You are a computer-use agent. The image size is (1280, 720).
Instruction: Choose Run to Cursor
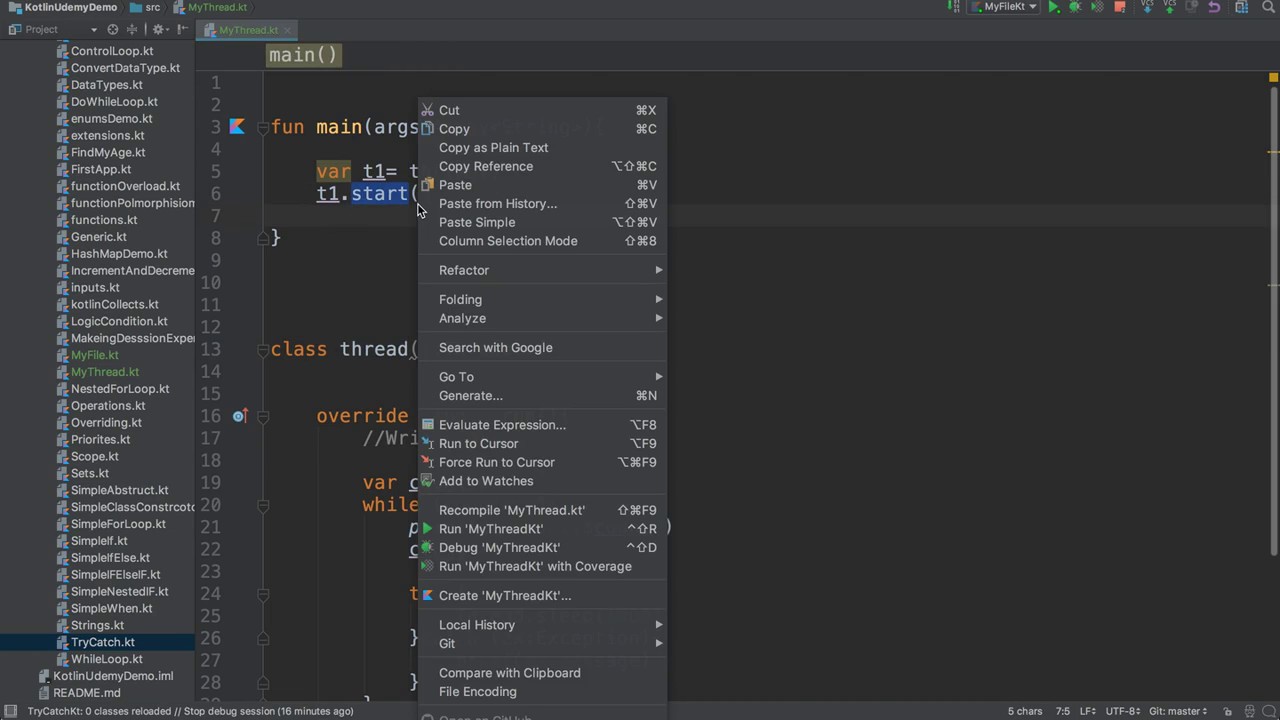point(541,444)
